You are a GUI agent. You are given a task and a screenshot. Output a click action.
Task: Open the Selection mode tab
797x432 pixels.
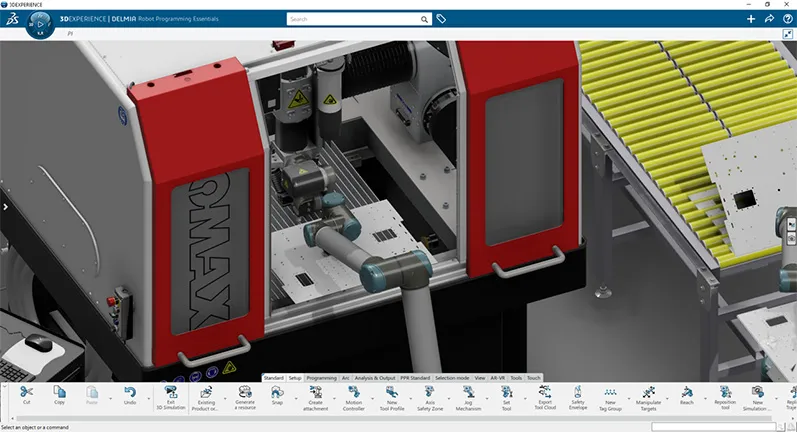pos(452,378)
